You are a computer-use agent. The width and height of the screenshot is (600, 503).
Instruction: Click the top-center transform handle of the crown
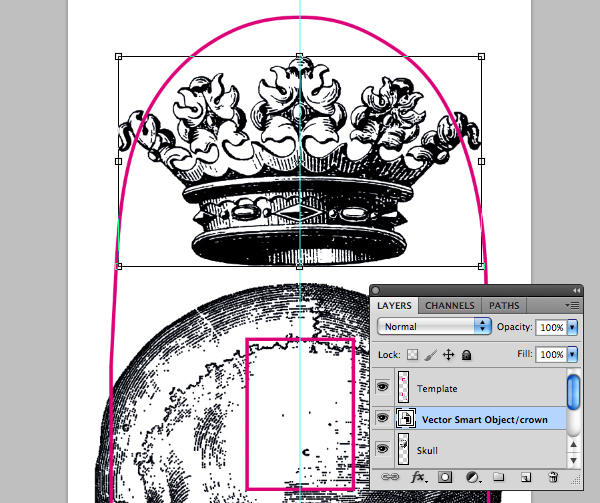pos(300,57)
